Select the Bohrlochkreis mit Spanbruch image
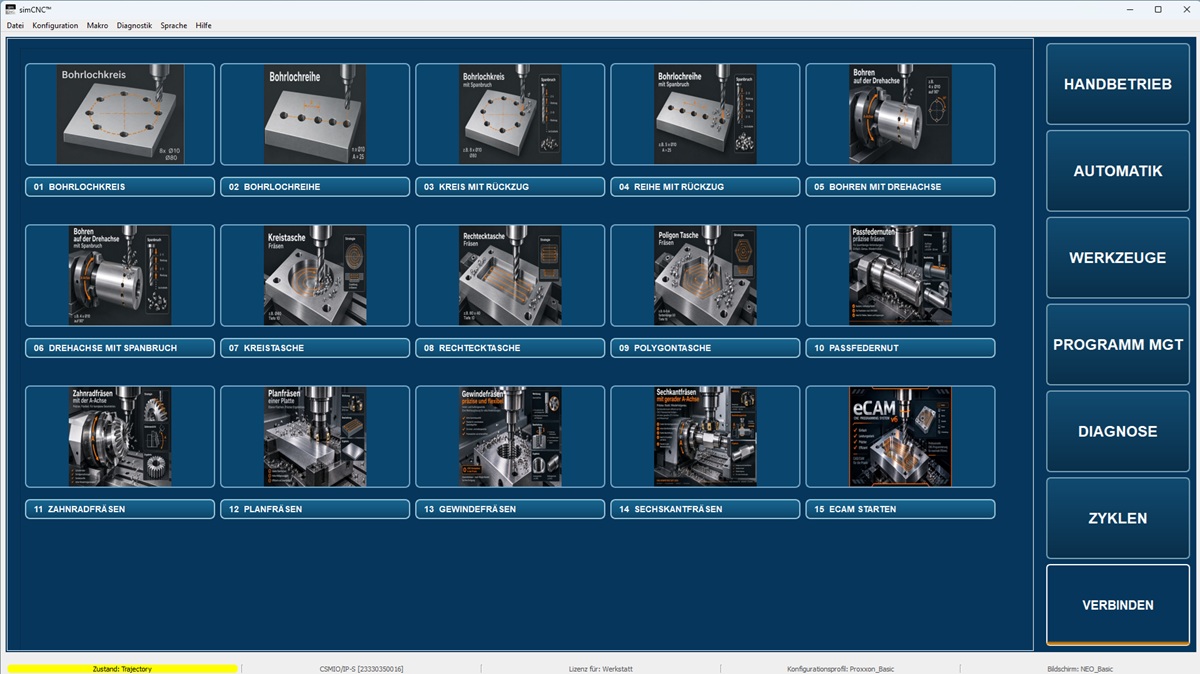 (x=510, y=114)
